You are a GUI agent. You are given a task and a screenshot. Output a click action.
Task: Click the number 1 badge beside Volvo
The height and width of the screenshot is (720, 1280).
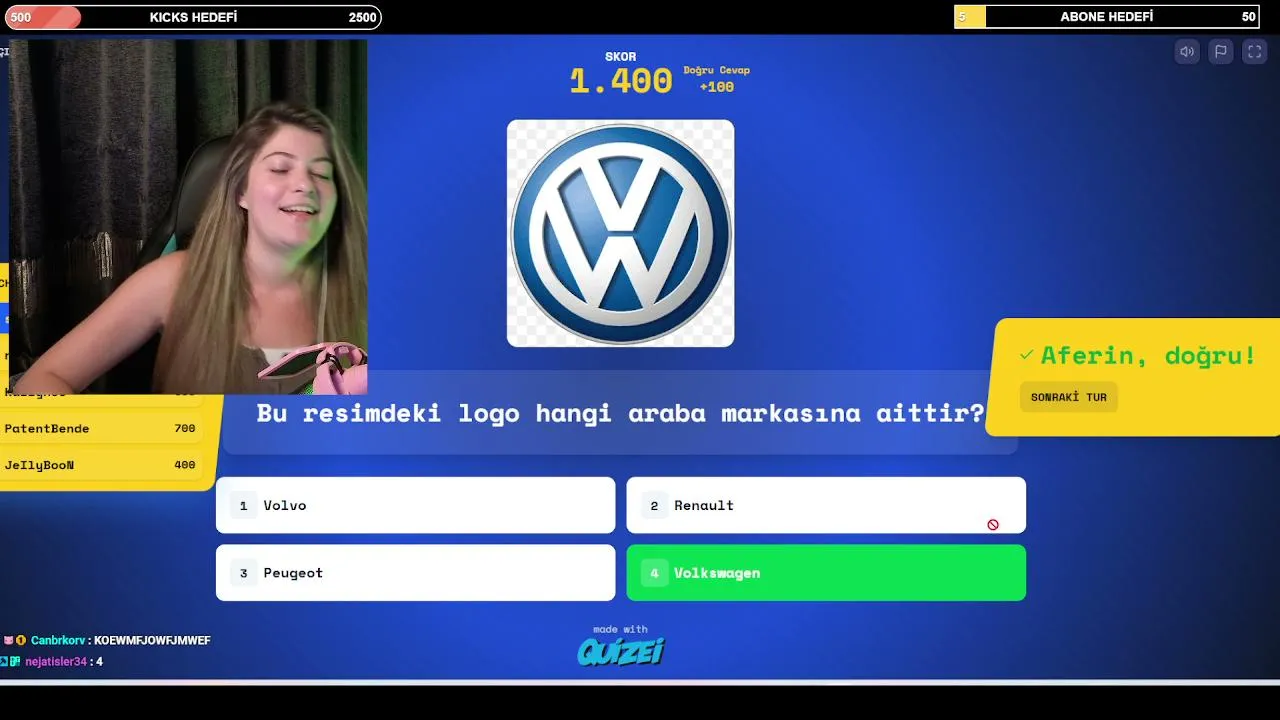tap(243, 506)
